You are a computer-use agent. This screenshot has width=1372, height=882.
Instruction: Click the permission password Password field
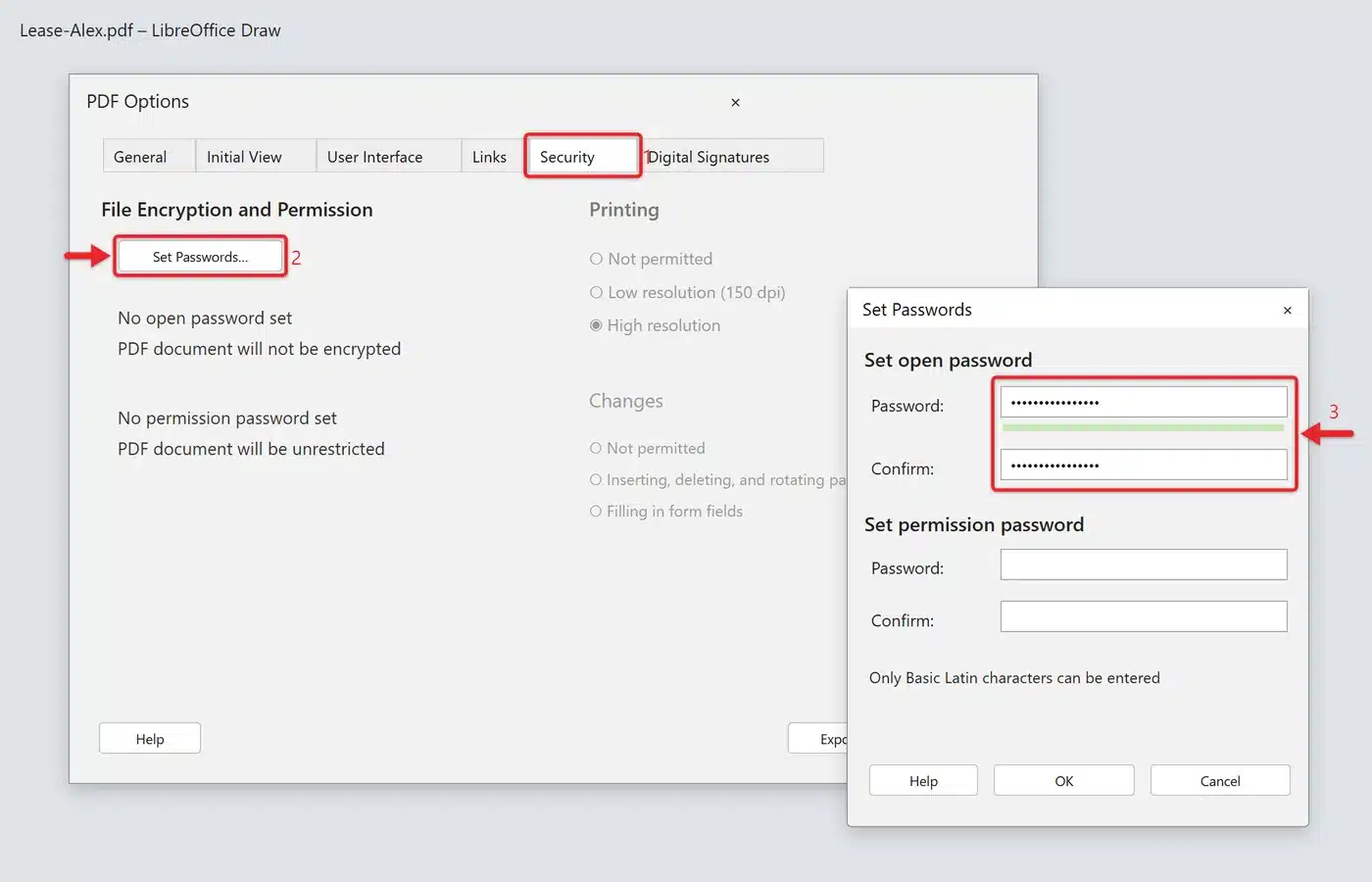(x=1144, y=564)
